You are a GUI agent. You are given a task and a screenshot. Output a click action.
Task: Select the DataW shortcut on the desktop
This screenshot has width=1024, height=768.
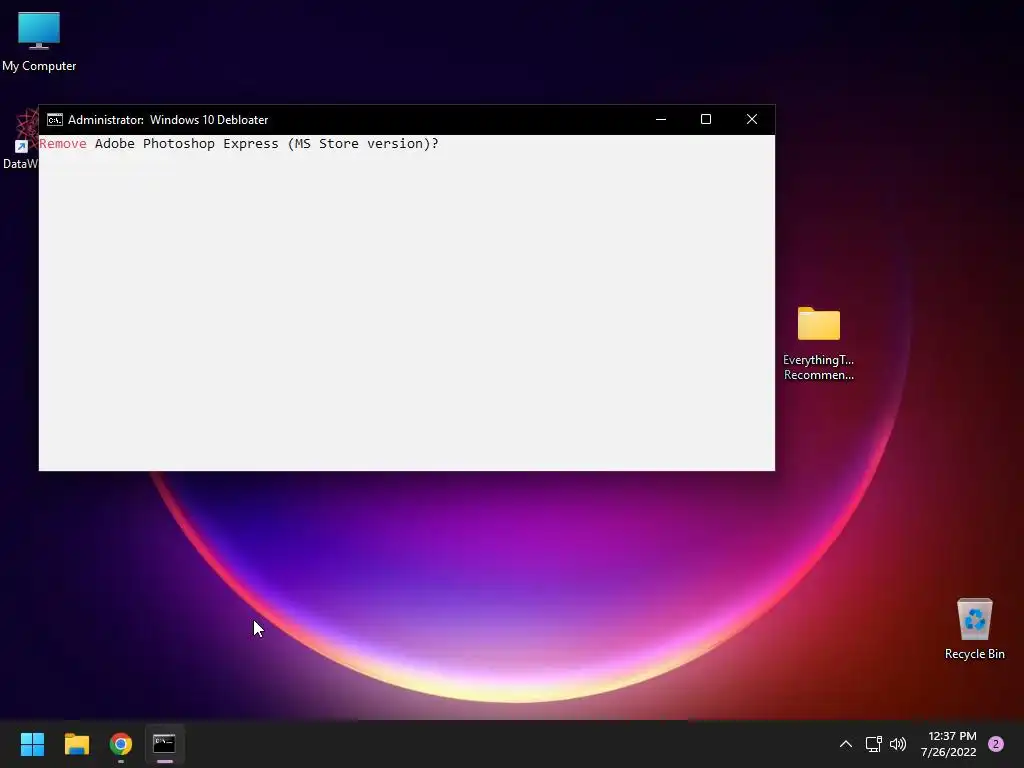coord(20,140)
